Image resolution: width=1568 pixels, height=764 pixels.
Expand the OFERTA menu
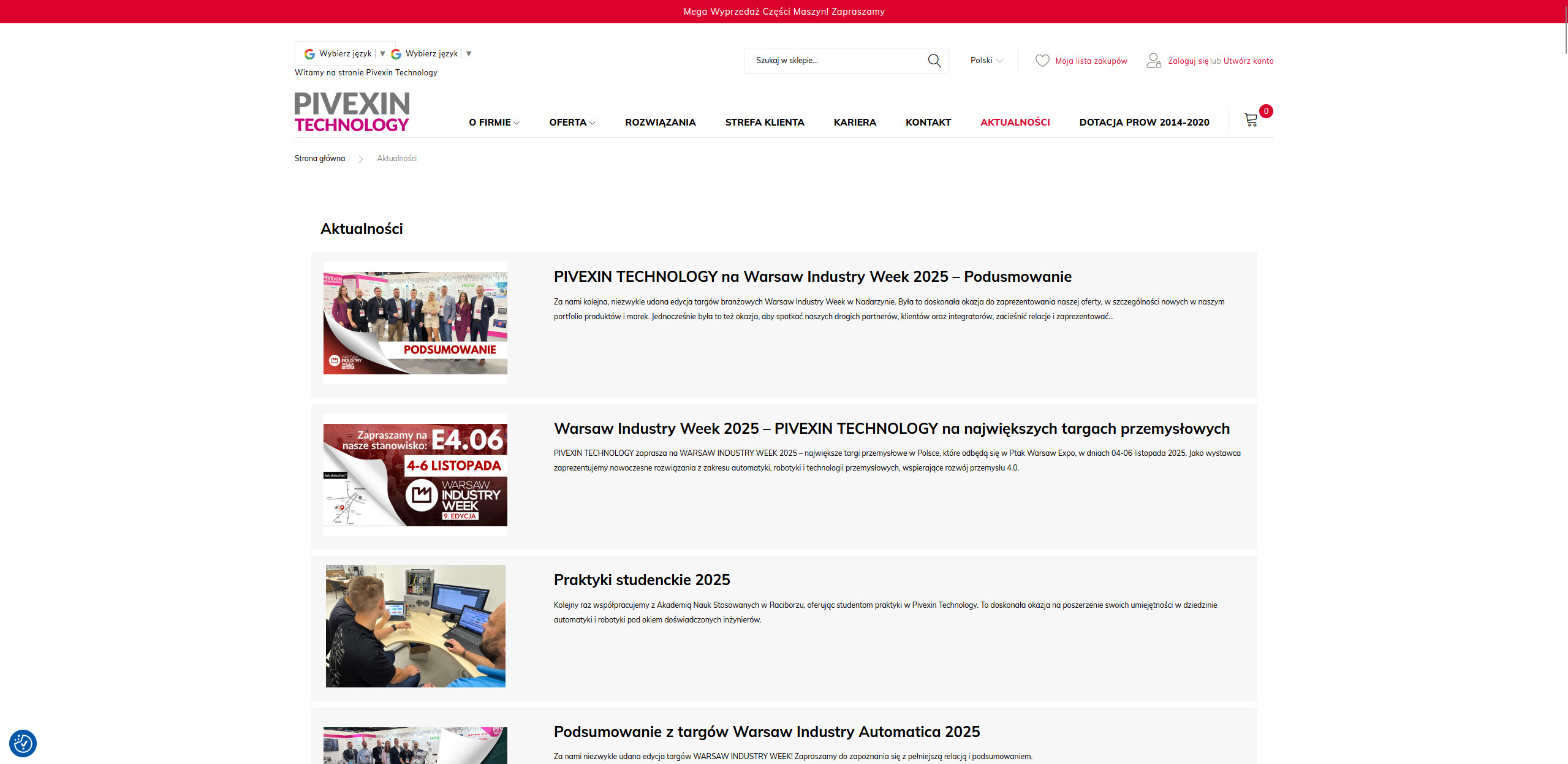pos(572,123)
